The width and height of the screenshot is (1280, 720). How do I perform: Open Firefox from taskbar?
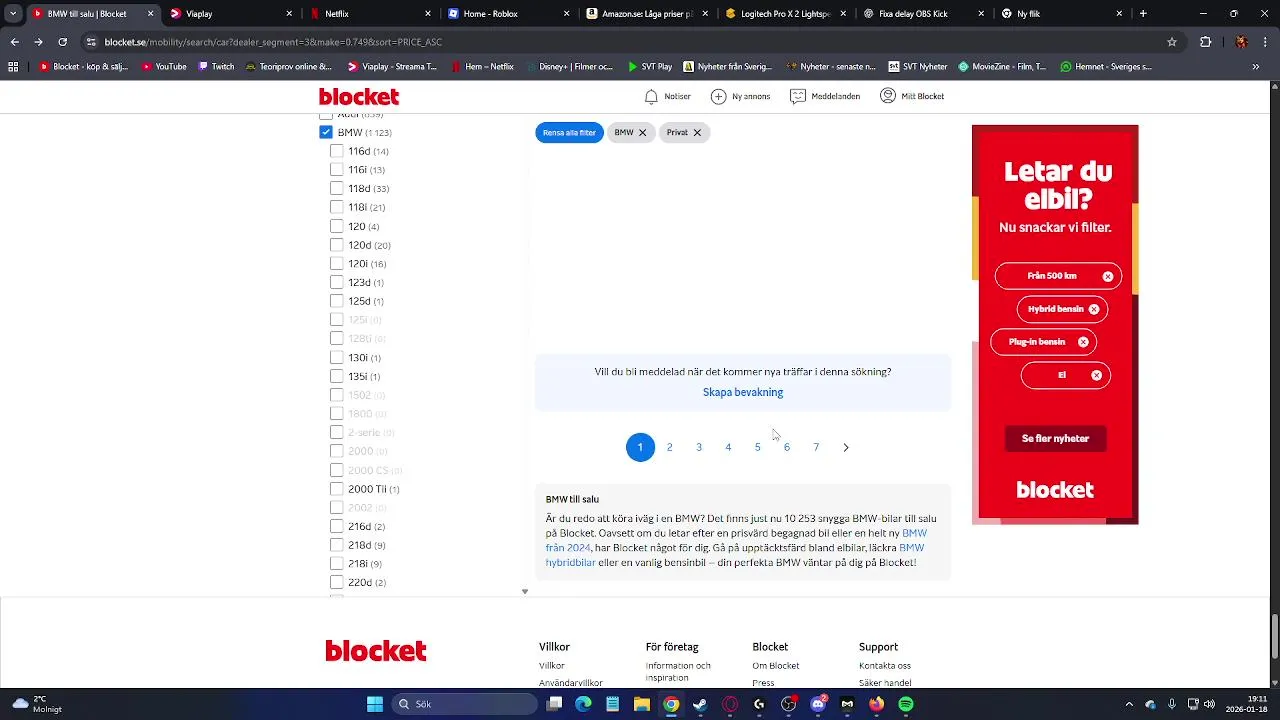point(877,704)
